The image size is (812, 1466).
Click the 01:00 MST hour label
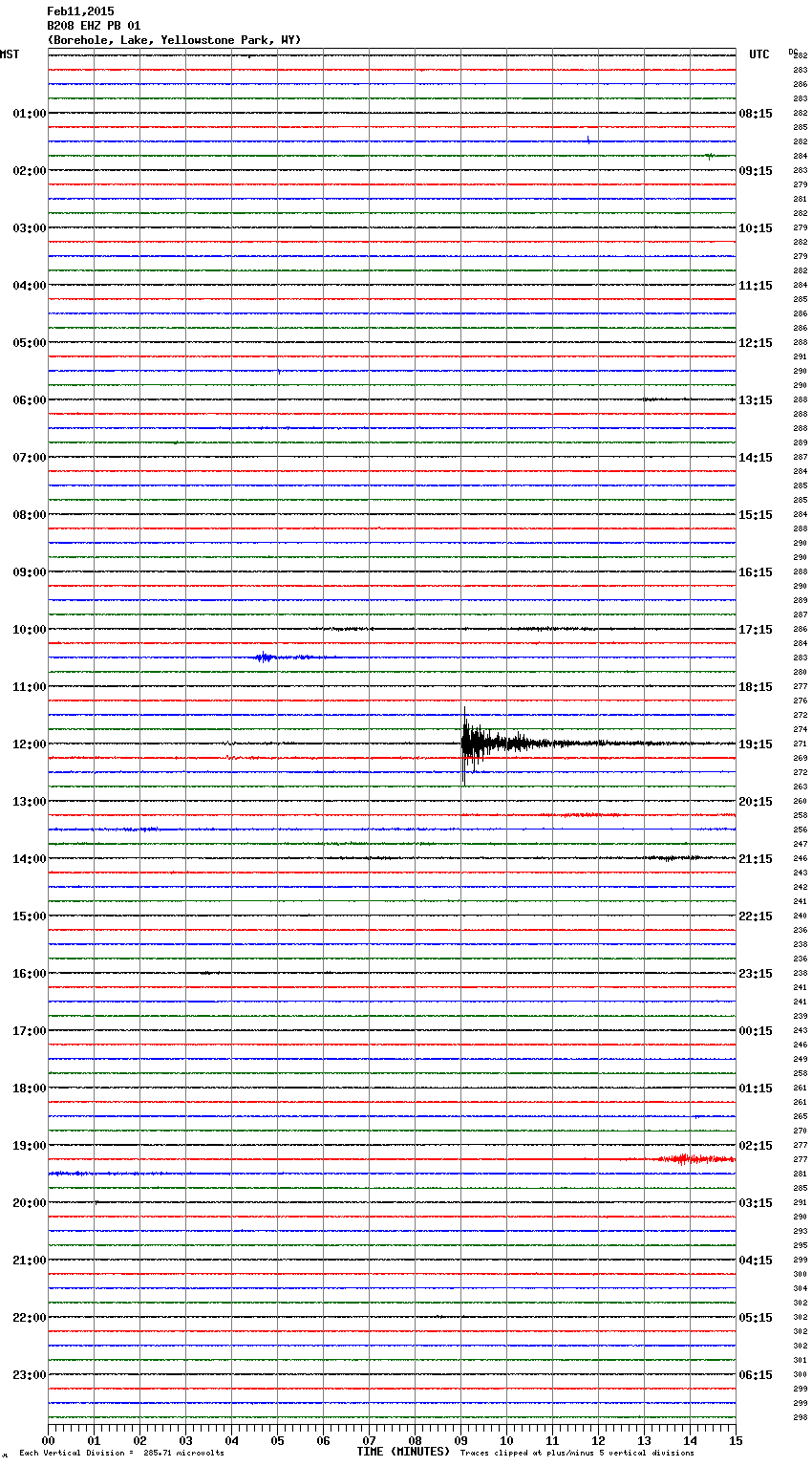(x=30, y=114)
